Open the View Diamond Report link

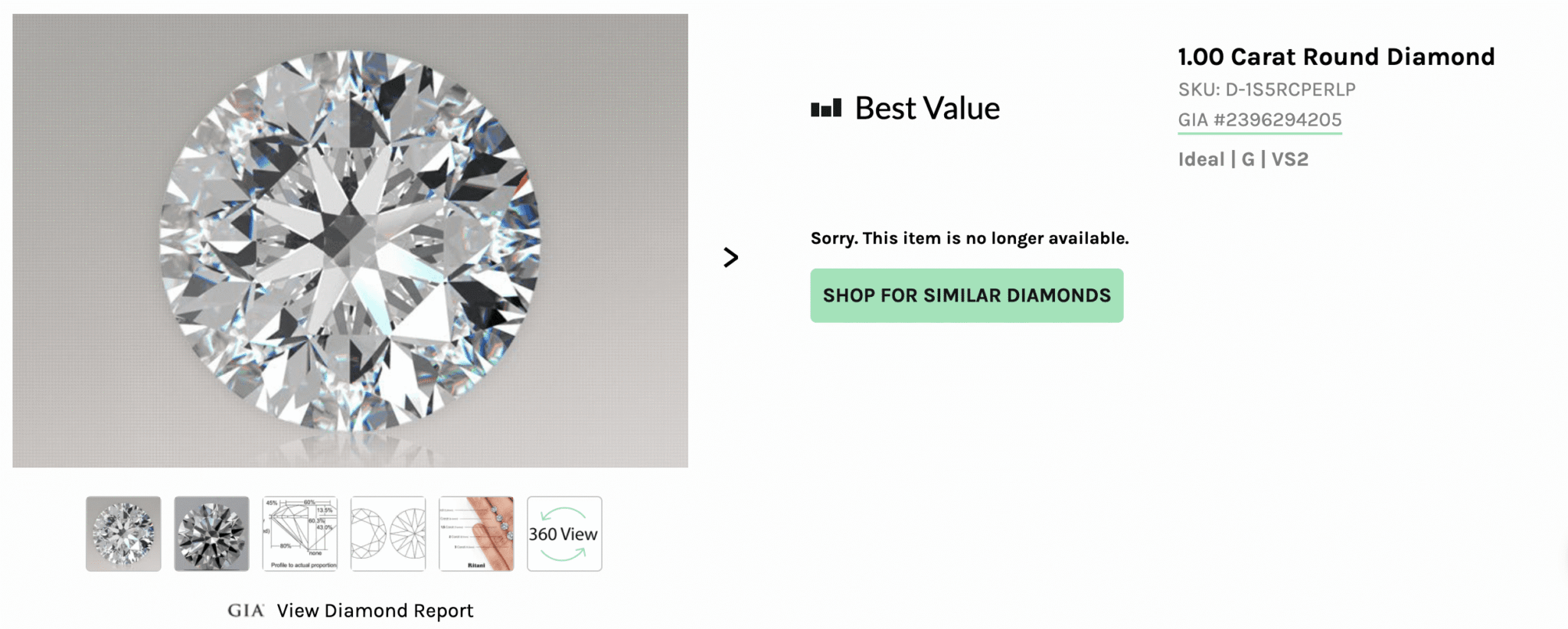[374, 611]
